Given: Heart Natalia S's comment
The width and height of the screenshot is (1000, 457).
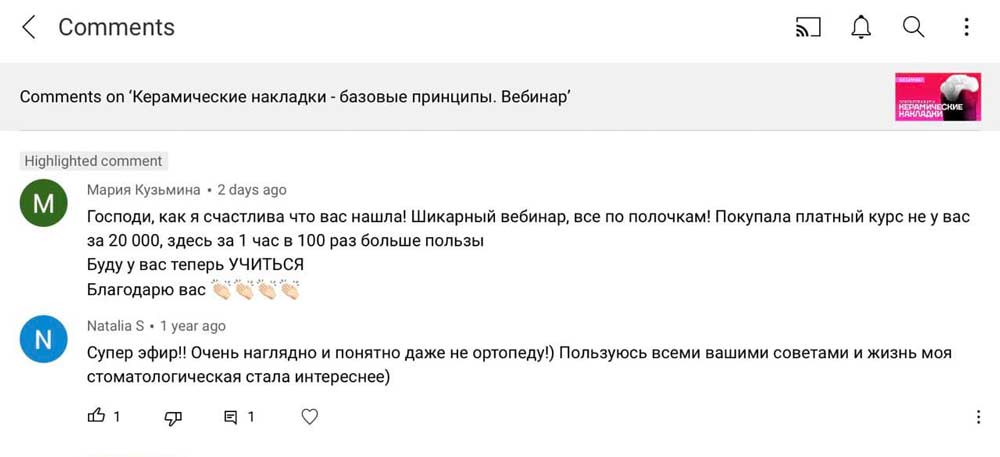Looking at the screenshot, I should point(310,417).
